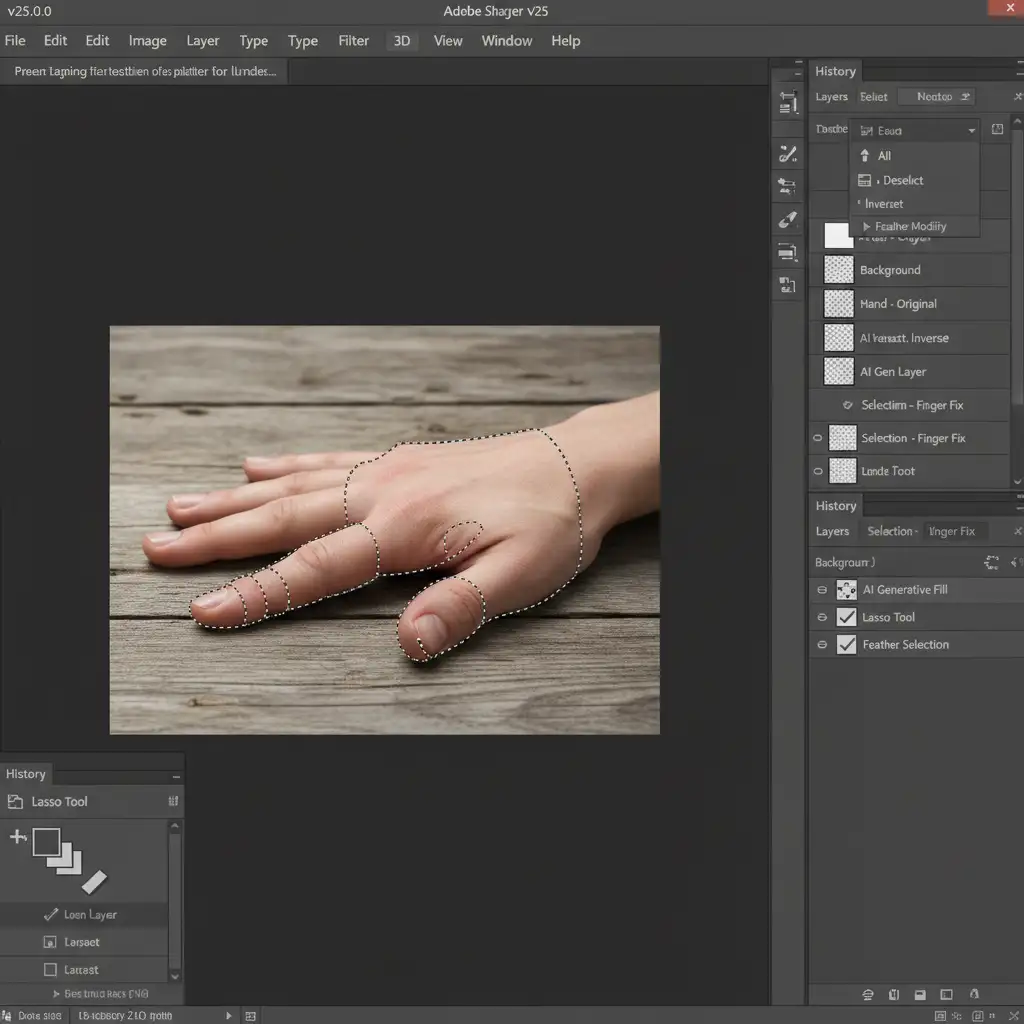This screenshot has width=1024, height=1024.
Task: Click the AI Generative Fill thumbnail icon
Action: (x=846, y=590)
